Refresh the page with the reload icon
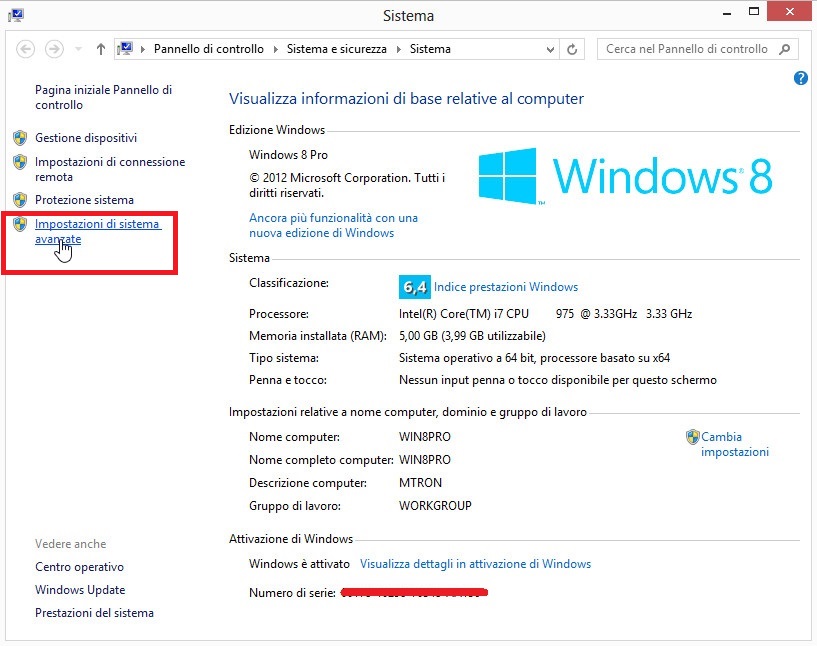817x646 pixels. 572,49
